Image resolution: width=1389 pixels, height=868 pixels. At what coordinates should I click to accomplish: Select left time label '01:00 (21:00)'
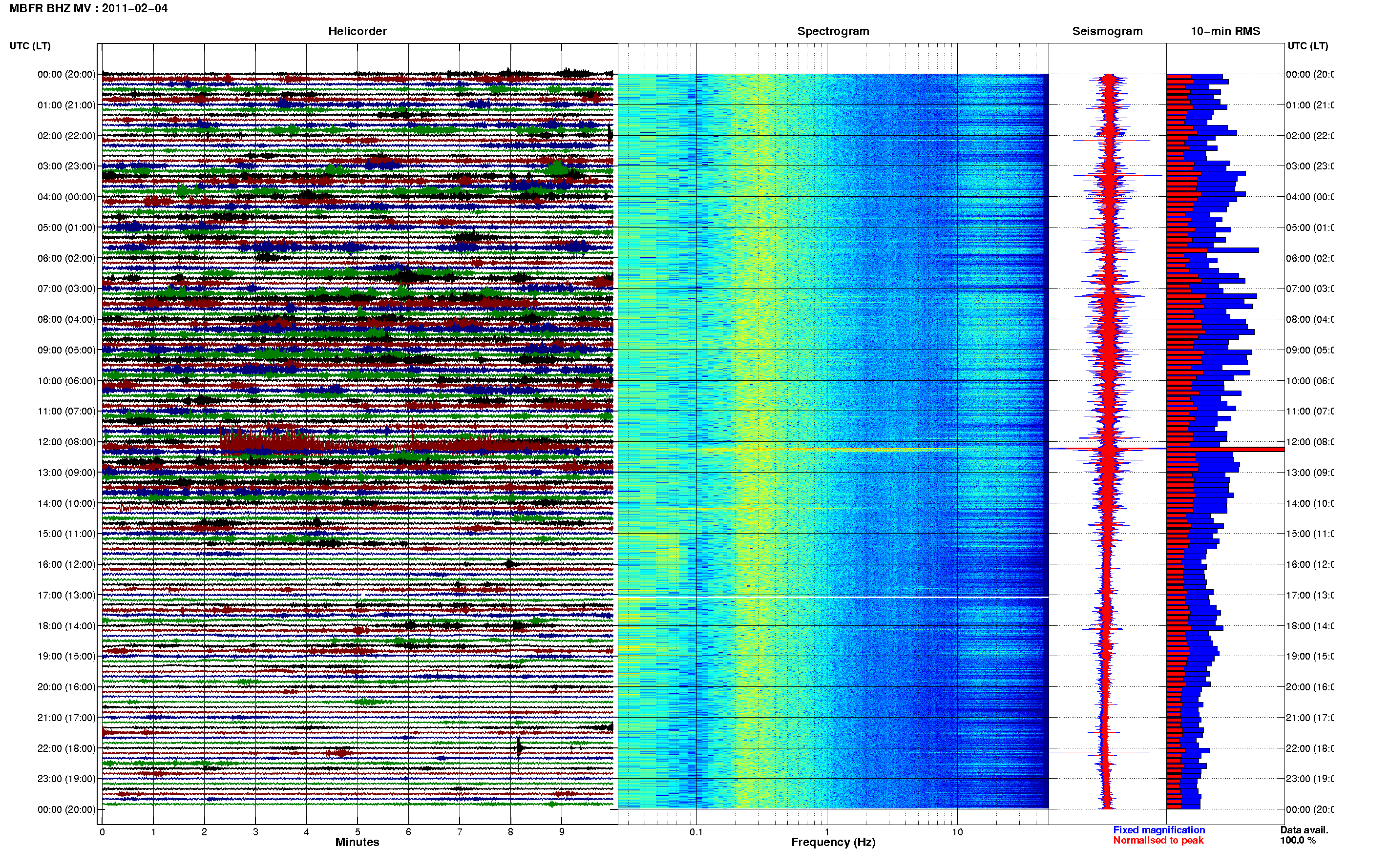coord(66,105)
